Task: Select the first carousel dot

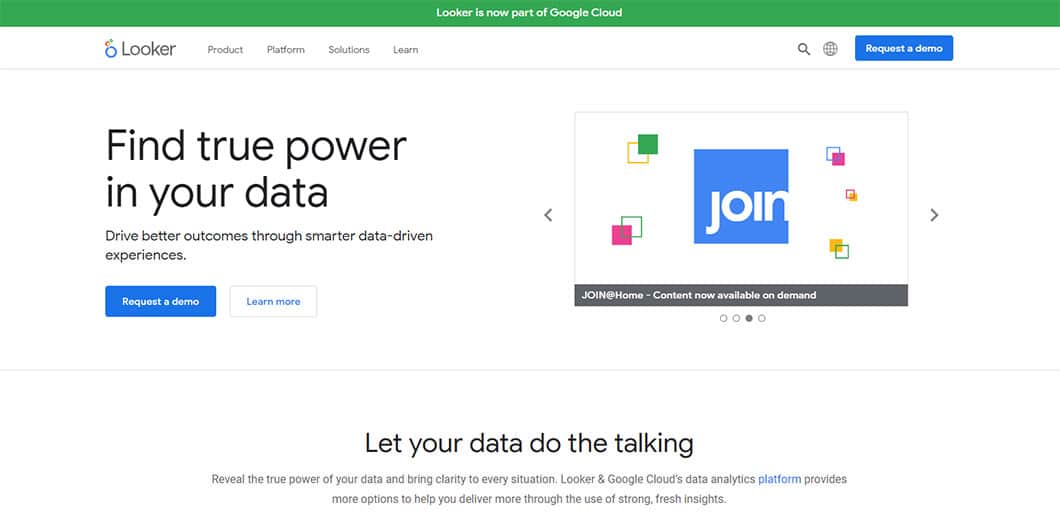Action: pyautogui.click(x=723, y=318)
